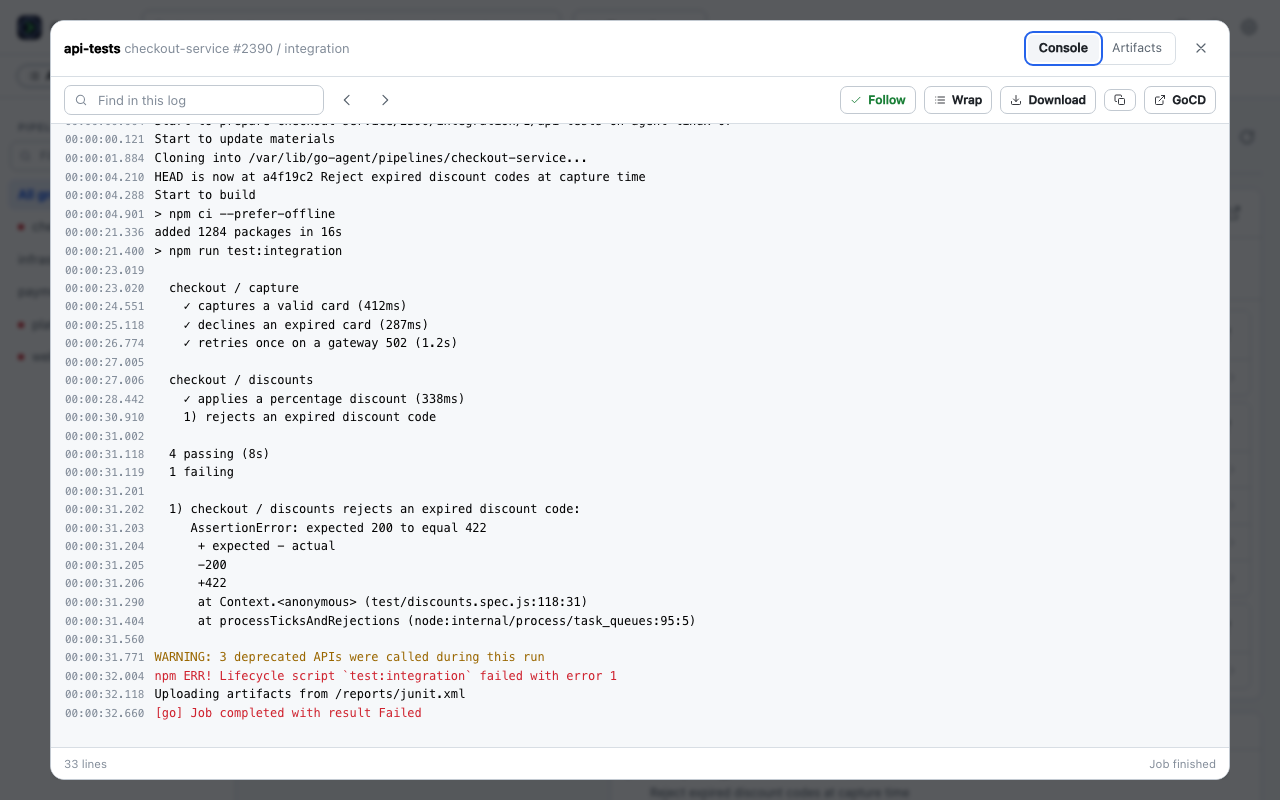1280x800 pixels.
Task: Open this job in GoCD
Action: point(1180,100)
